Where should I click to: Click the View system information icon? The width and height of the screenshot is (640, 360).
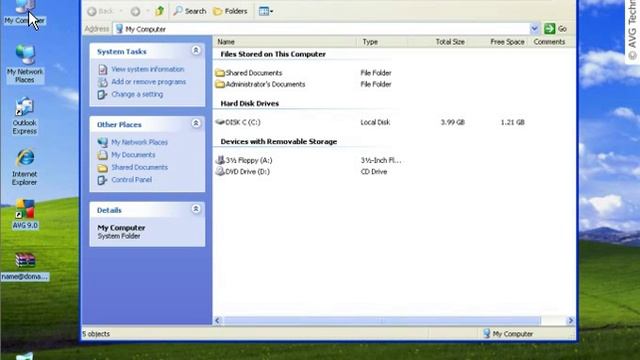pos(102,69)
